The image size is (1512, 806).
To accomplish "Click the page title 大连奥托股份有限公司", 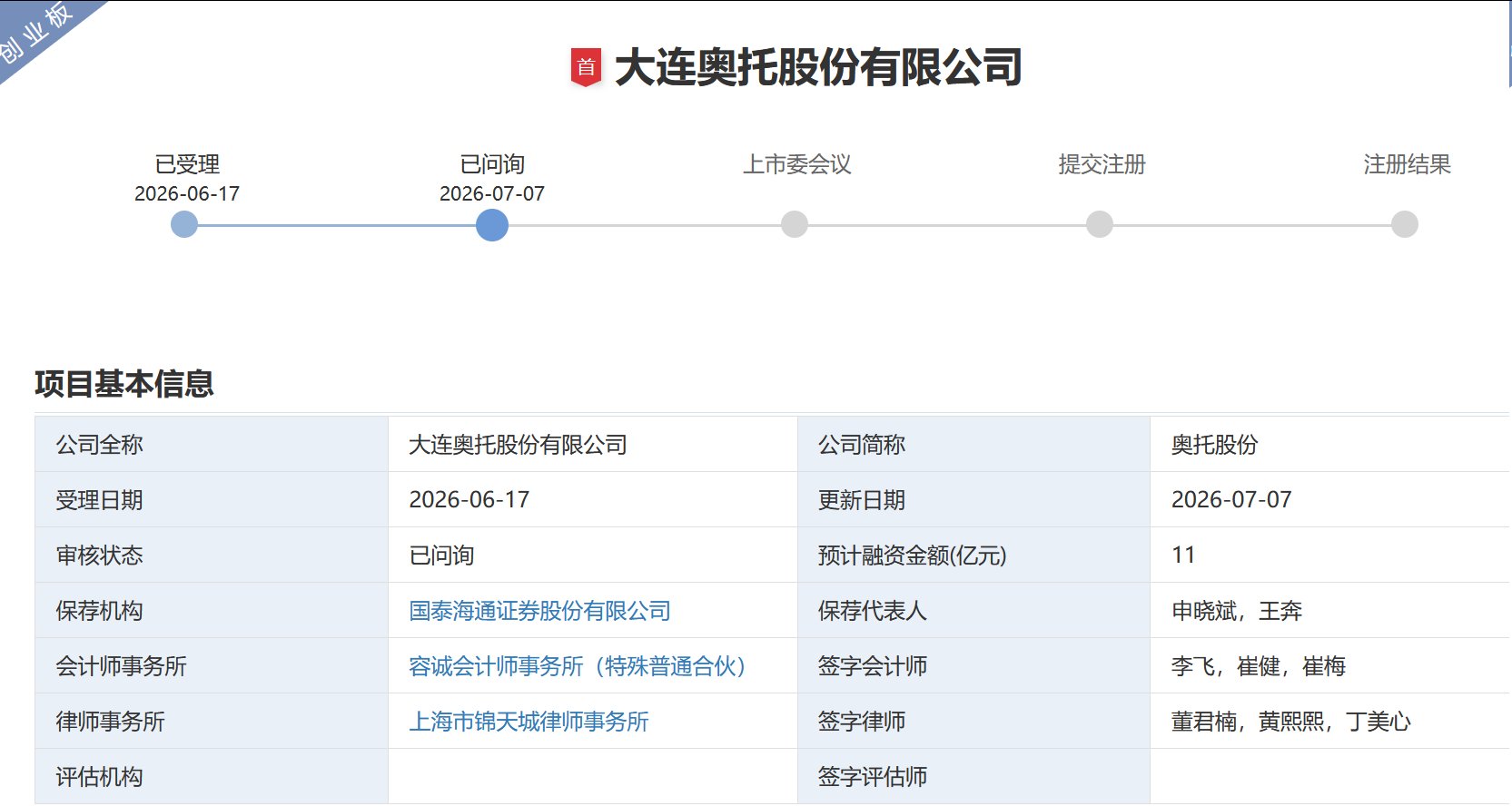I will tap(818, 68).
